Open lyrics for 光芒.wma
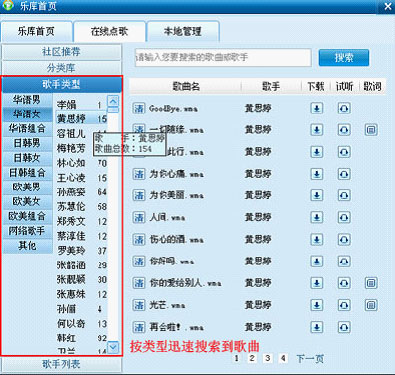 pyautogui.click(x=371, y=305)
